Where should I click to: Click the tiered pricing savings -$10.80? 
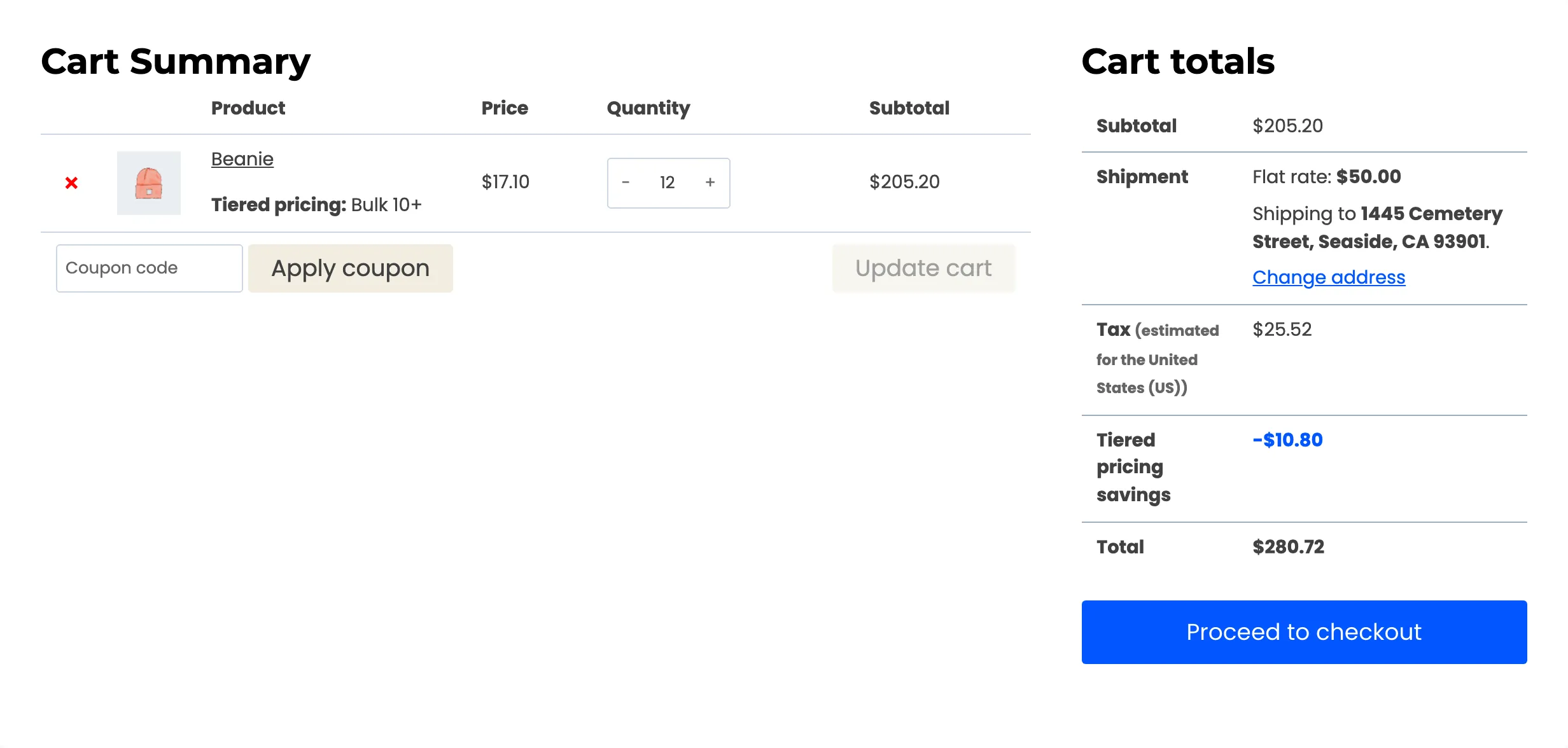(1287, 440)
